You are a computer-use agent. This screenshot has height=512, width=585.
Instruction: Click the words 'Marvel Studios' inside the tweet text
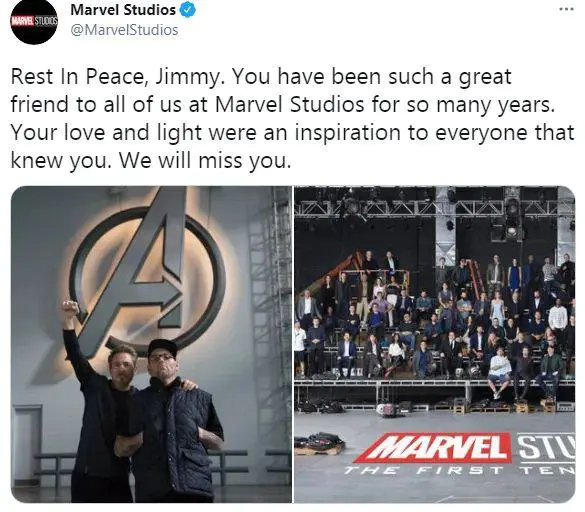point(290,104)
